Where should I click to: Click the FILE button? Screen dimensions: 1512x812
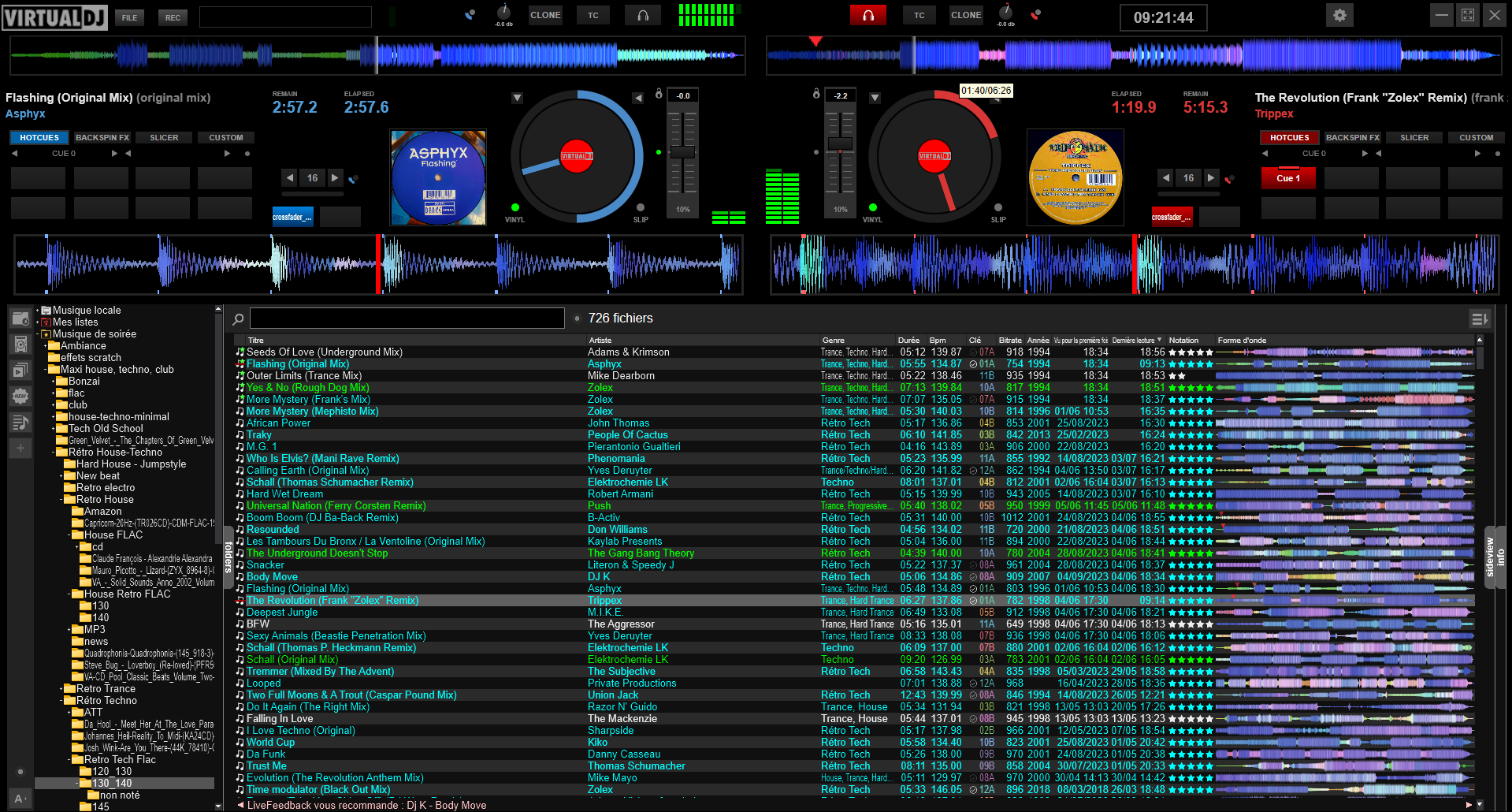(x=129, y=17)
